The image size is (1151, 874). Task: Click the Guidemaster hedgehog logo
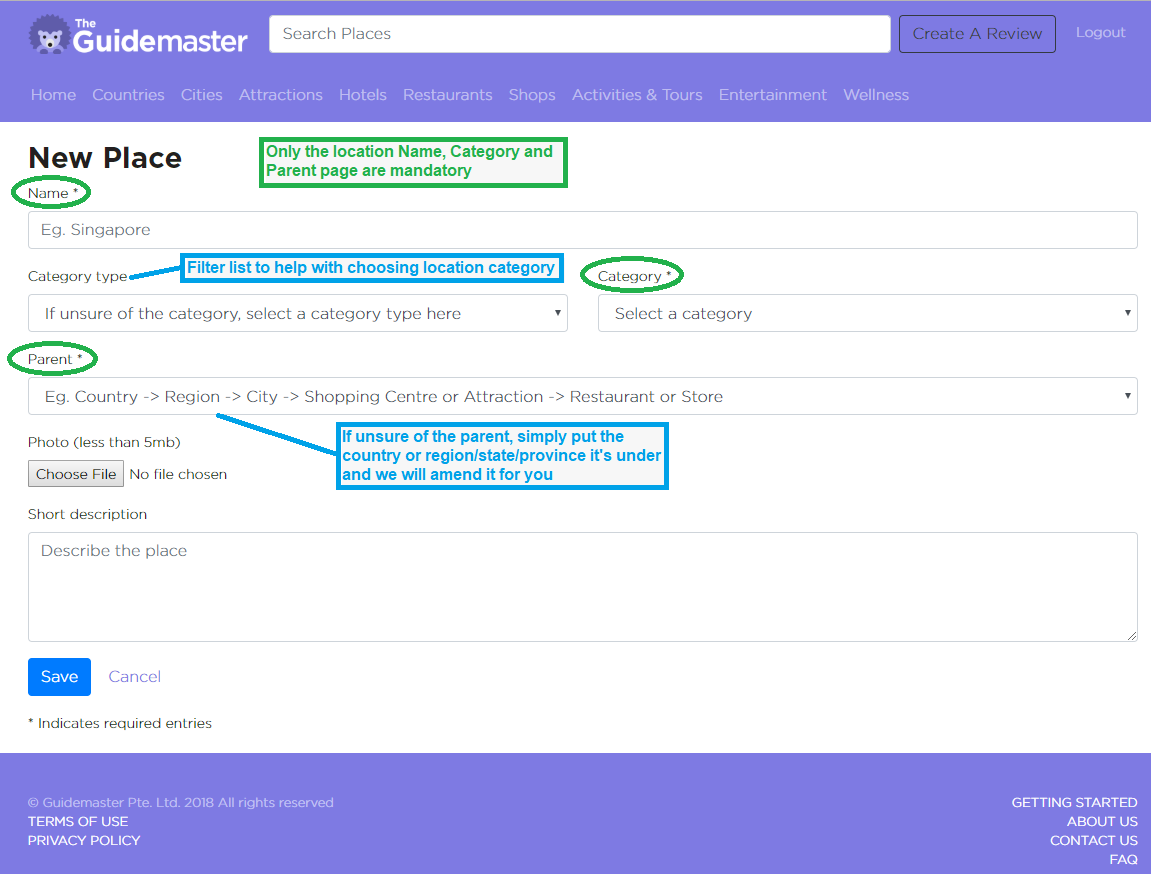tap(138, 34)
